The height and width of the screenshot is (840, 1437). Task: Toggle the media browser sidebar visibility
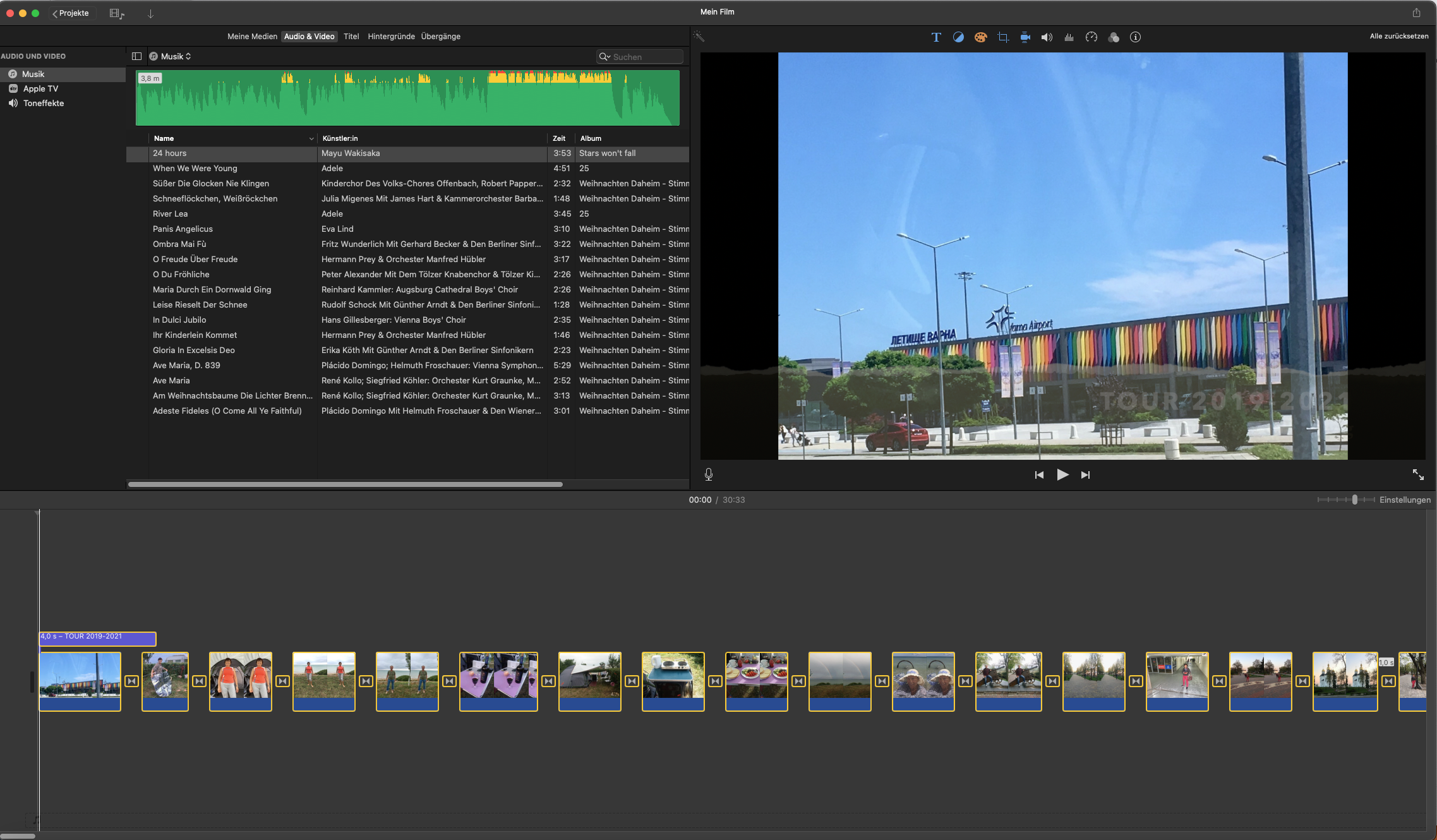[x=136, y=56]
